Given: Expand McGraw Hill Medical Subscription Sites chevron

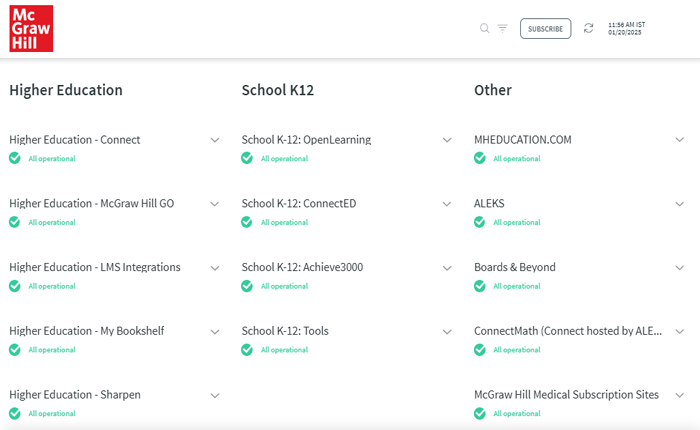Looking at the screenshot, I should (x=680, y=395).
